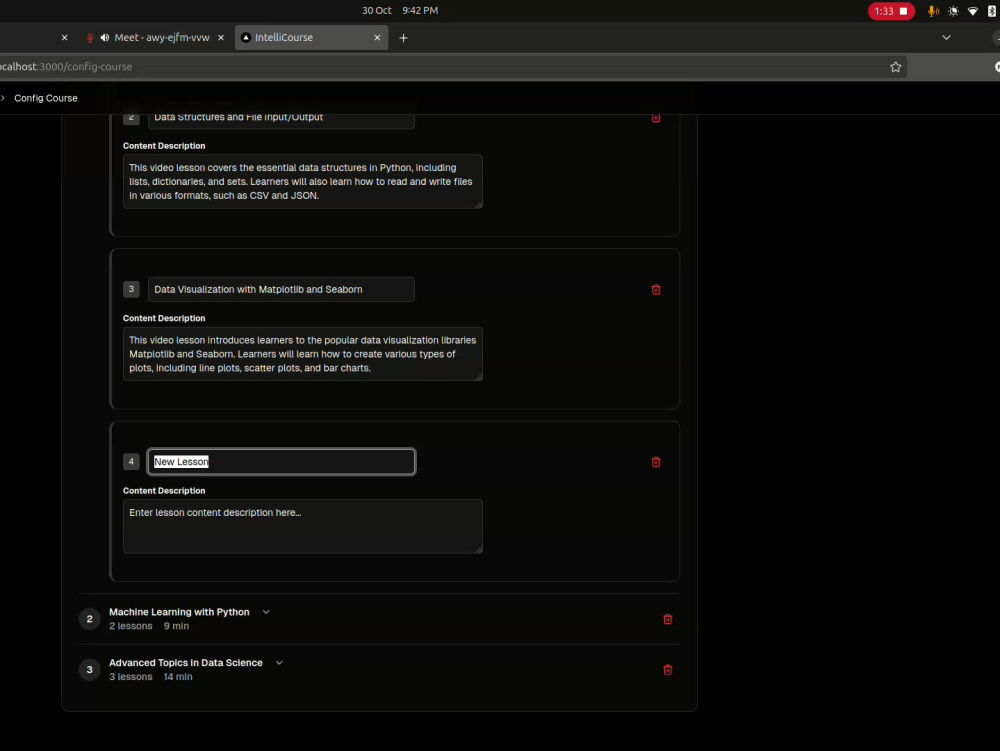Click the '9 min' duration text
Image resolution: width=1000 pixels, height=751 pixels.
176,626
